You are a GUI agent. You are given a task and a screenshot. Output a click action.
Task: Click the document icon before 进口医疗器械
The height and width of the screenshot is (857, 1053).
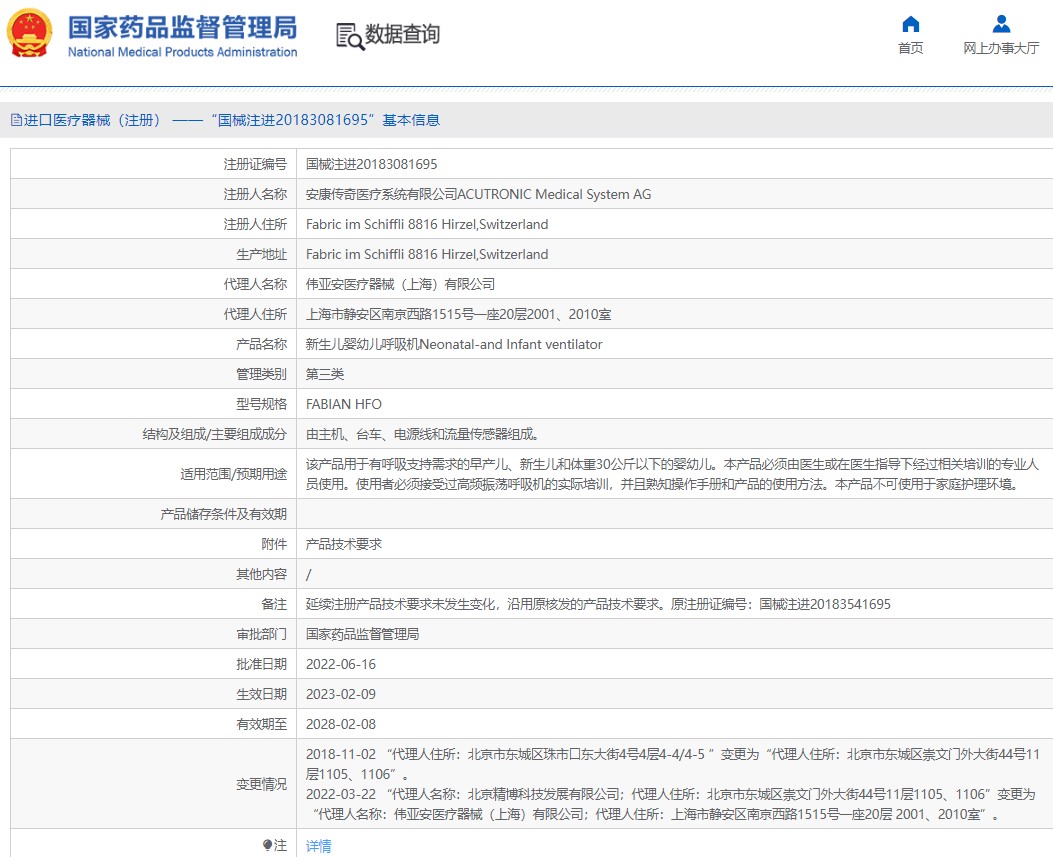(16, 120)
